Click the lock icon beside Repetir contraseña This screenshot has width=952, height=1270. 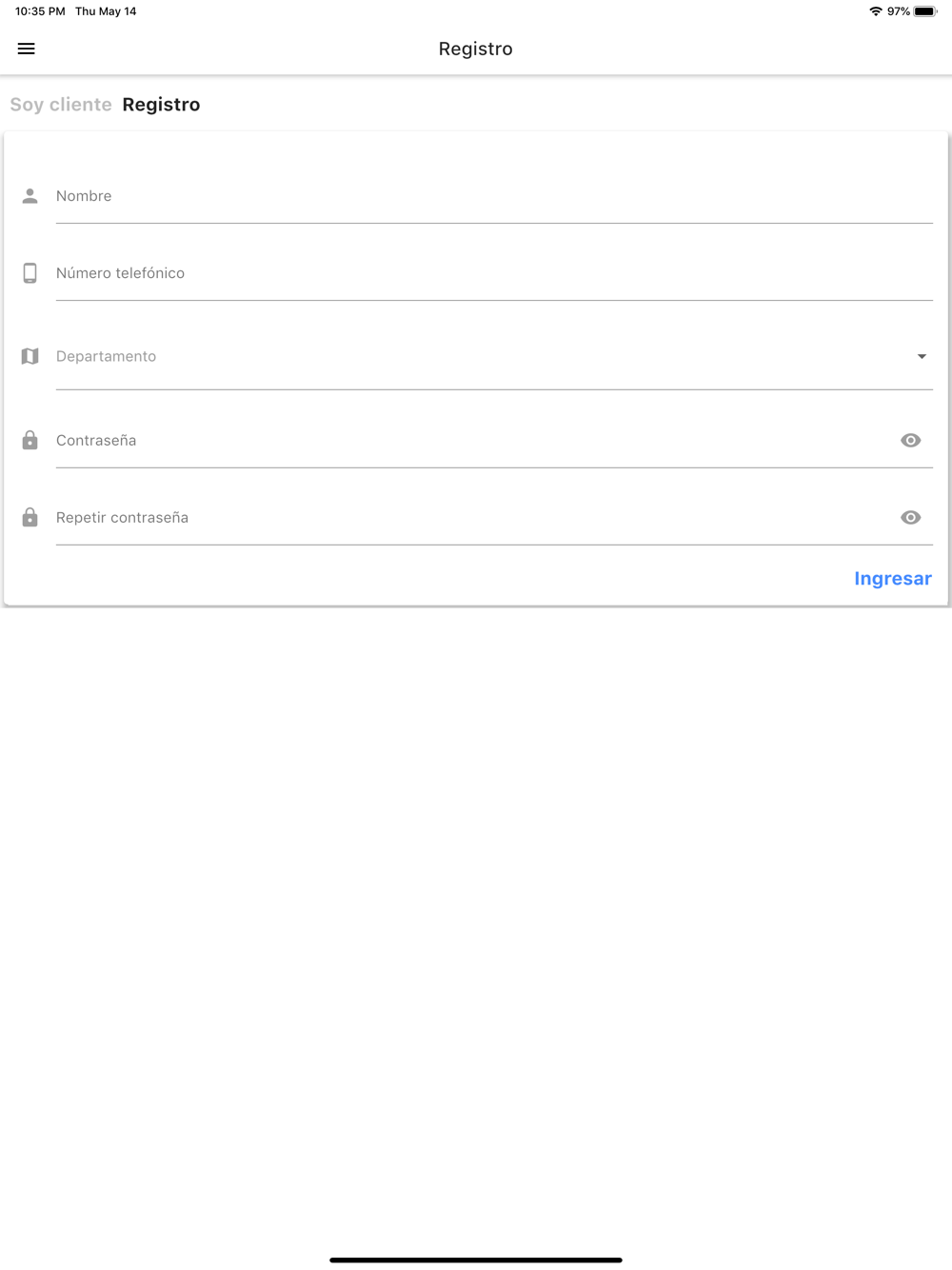[30, 517]
